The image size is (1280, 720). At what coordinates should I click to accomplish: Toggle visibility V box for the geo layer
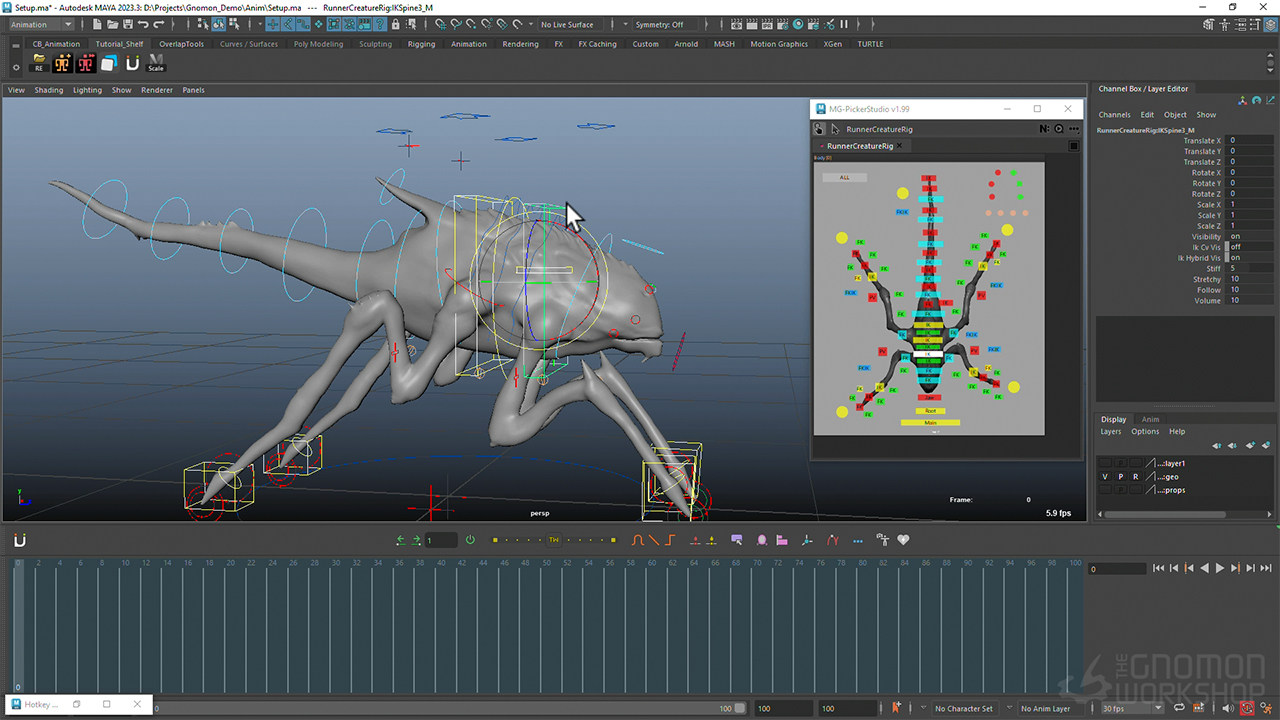point(1104,476)
